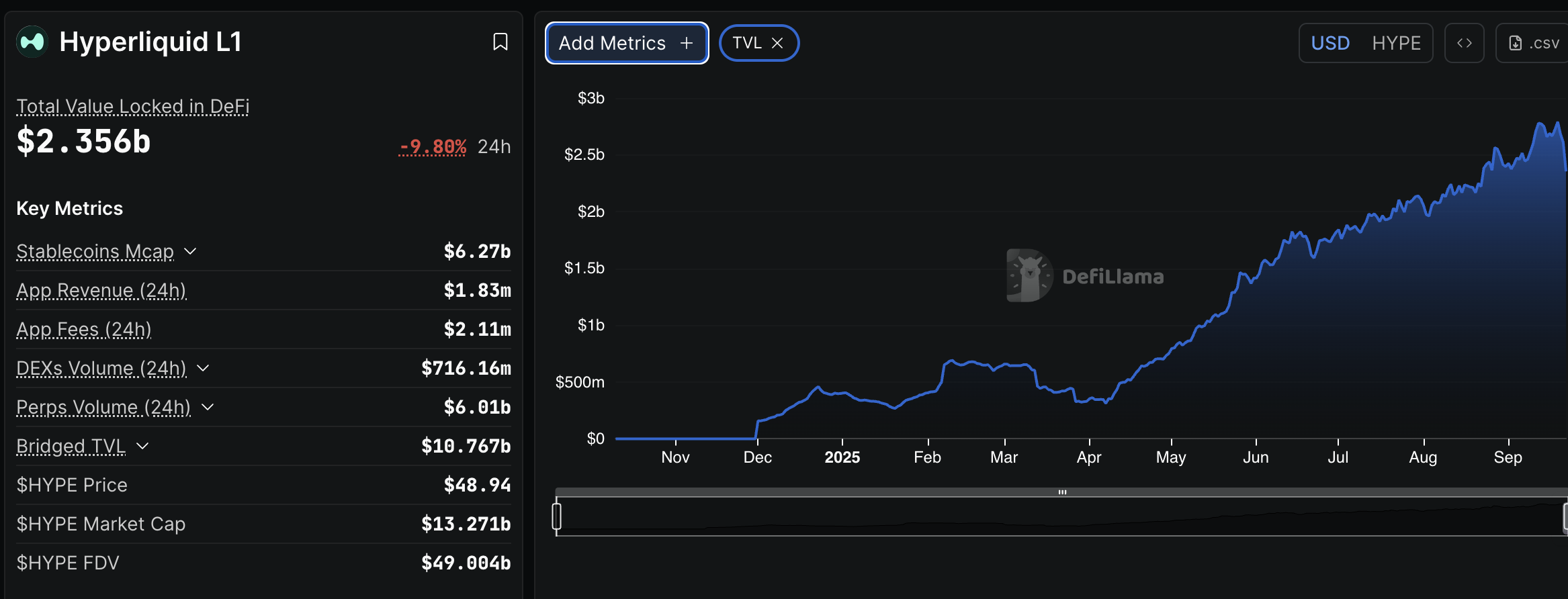The height and width of the screenshot is (599, 1568).
Task: Switch chart denomination to USD
Action: [x=1330, y=43]
